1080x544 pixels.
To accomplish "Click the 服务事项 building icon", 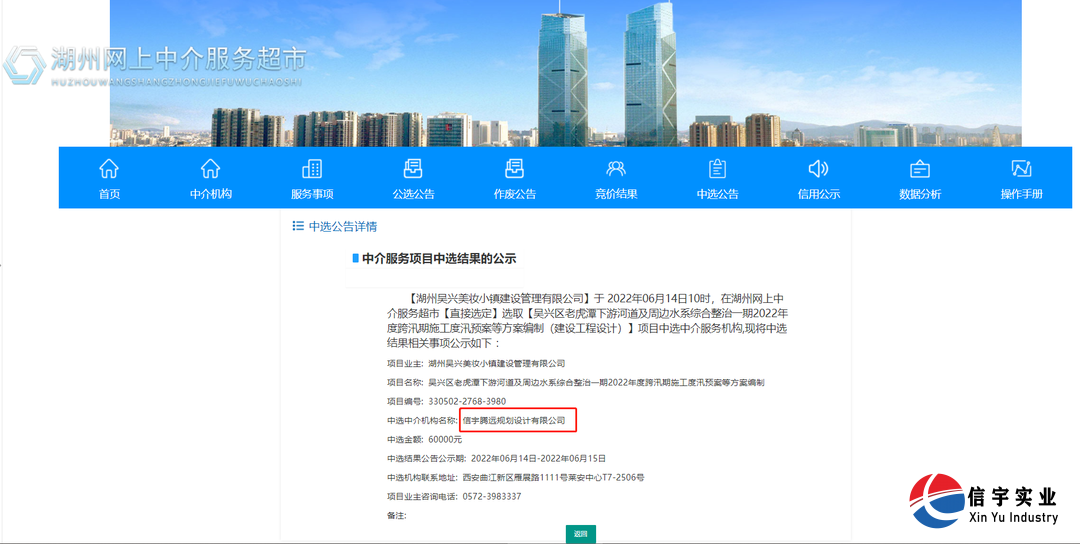I will tap(312, 169).
